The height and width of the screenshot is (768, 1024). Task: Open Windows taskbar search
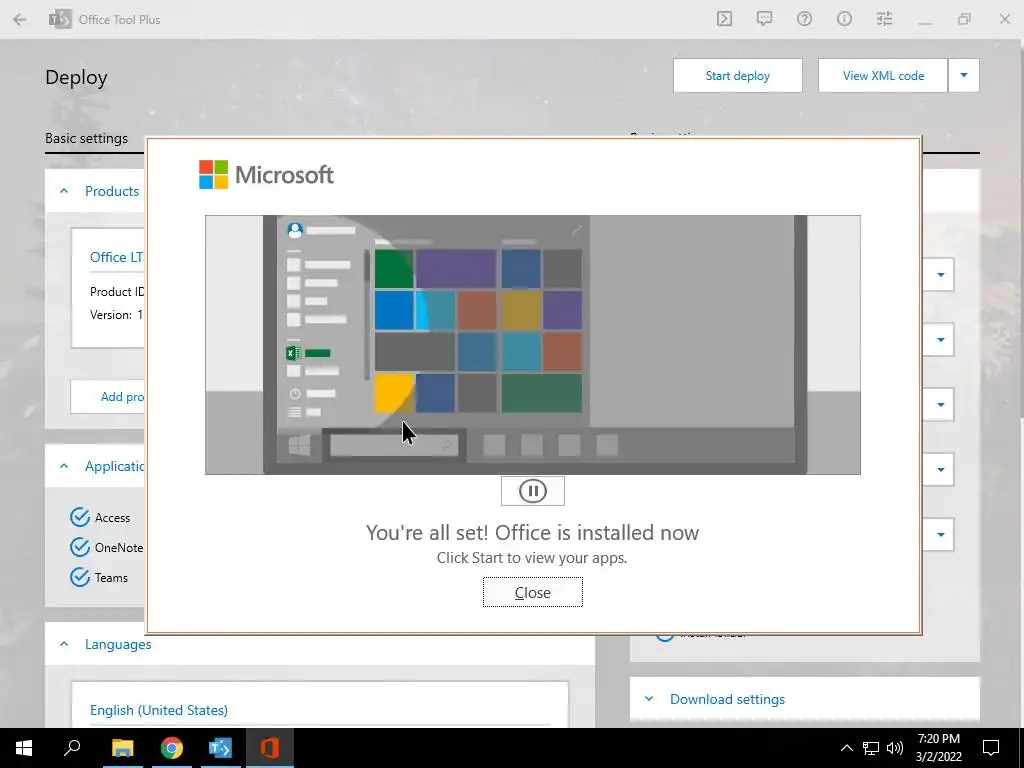[72, 748]
